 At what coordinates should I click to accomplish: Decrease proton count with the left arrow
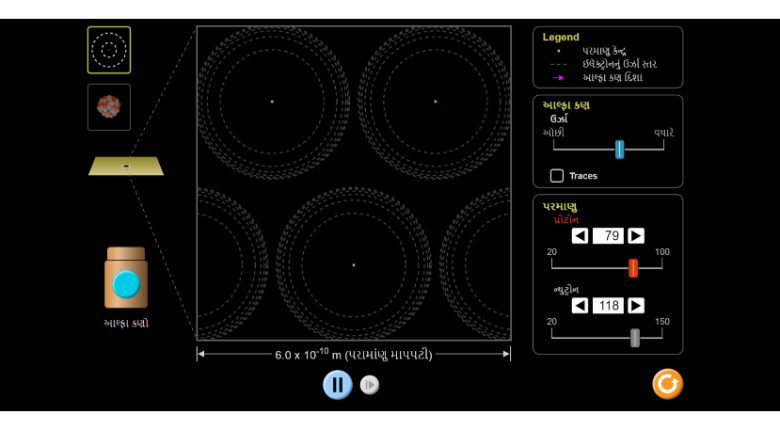[x=580, y=236]
